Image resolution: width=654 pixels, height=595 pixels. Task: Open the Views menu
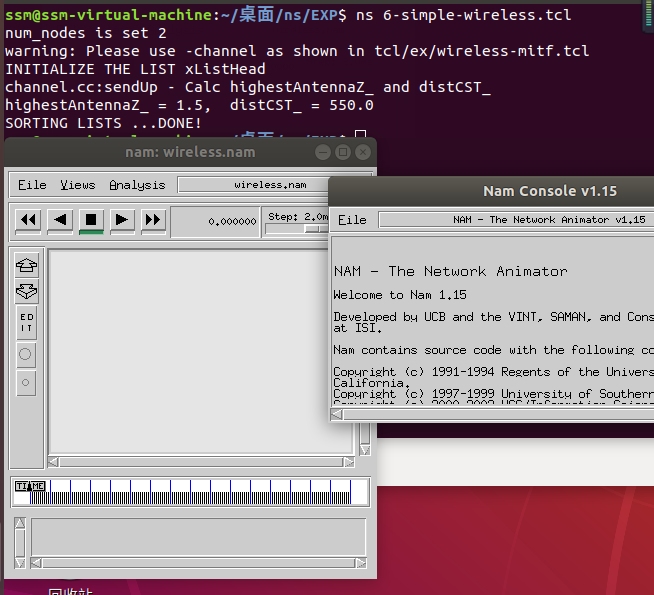coord(78,185)
